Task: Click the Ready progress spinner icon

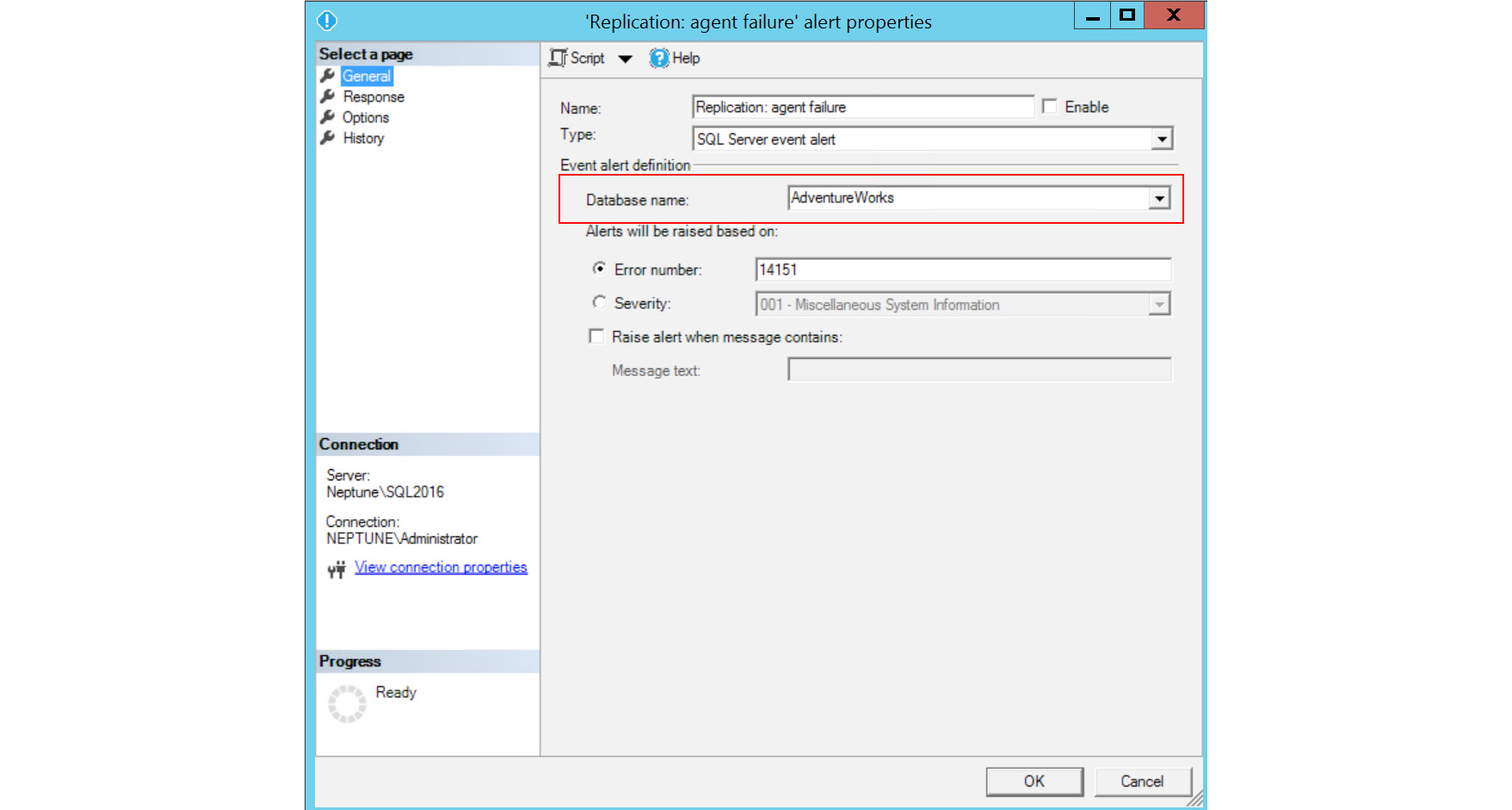Action: point(347,703)
